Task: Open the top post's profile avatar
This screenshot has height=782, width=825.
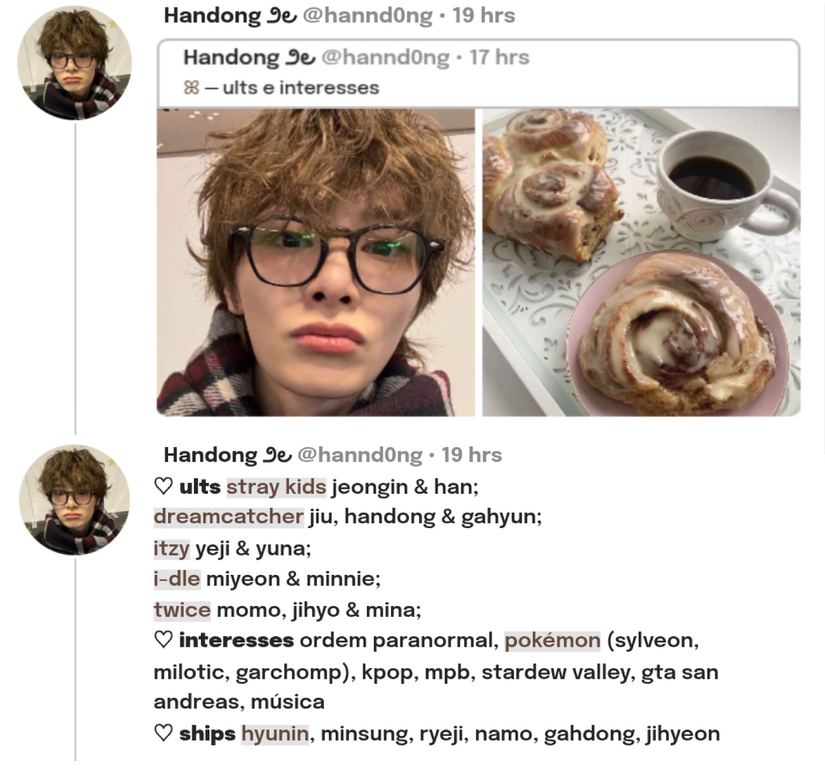Action: coord(75,63)
